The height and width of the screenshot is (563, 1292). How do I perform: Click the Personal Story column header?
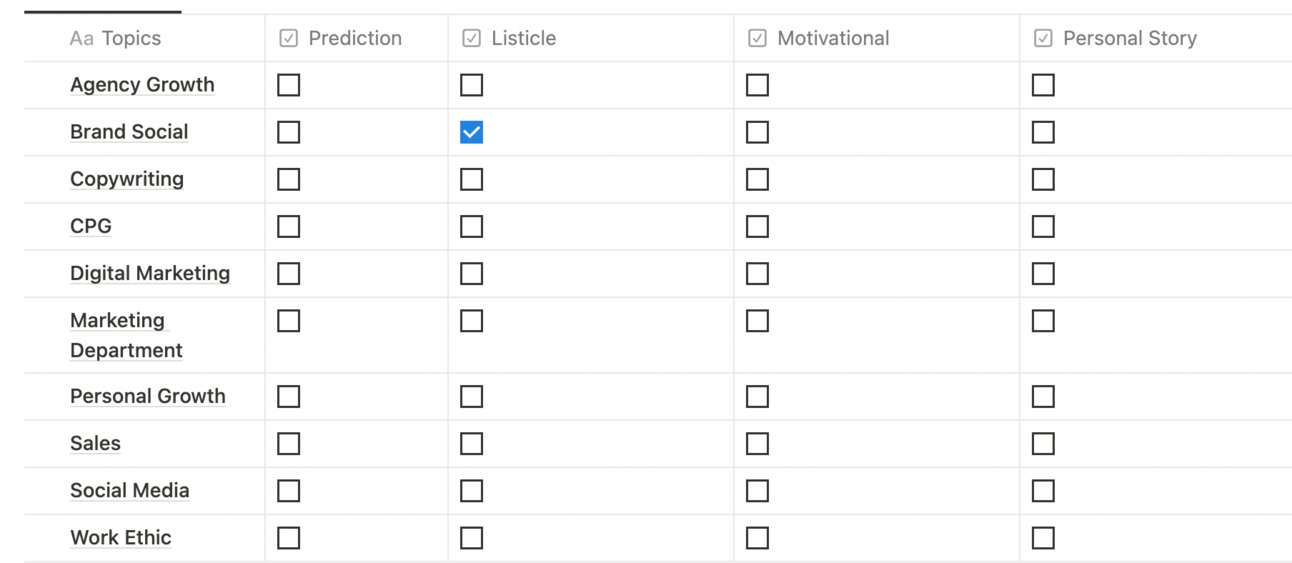tap(1128, 38)
